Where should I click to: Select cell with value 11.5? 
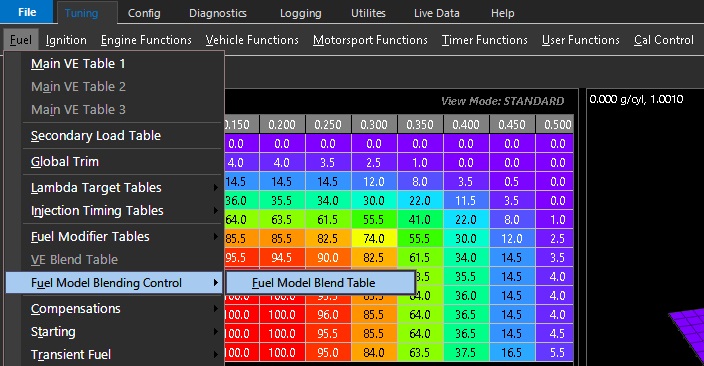[x=466, y=201]
